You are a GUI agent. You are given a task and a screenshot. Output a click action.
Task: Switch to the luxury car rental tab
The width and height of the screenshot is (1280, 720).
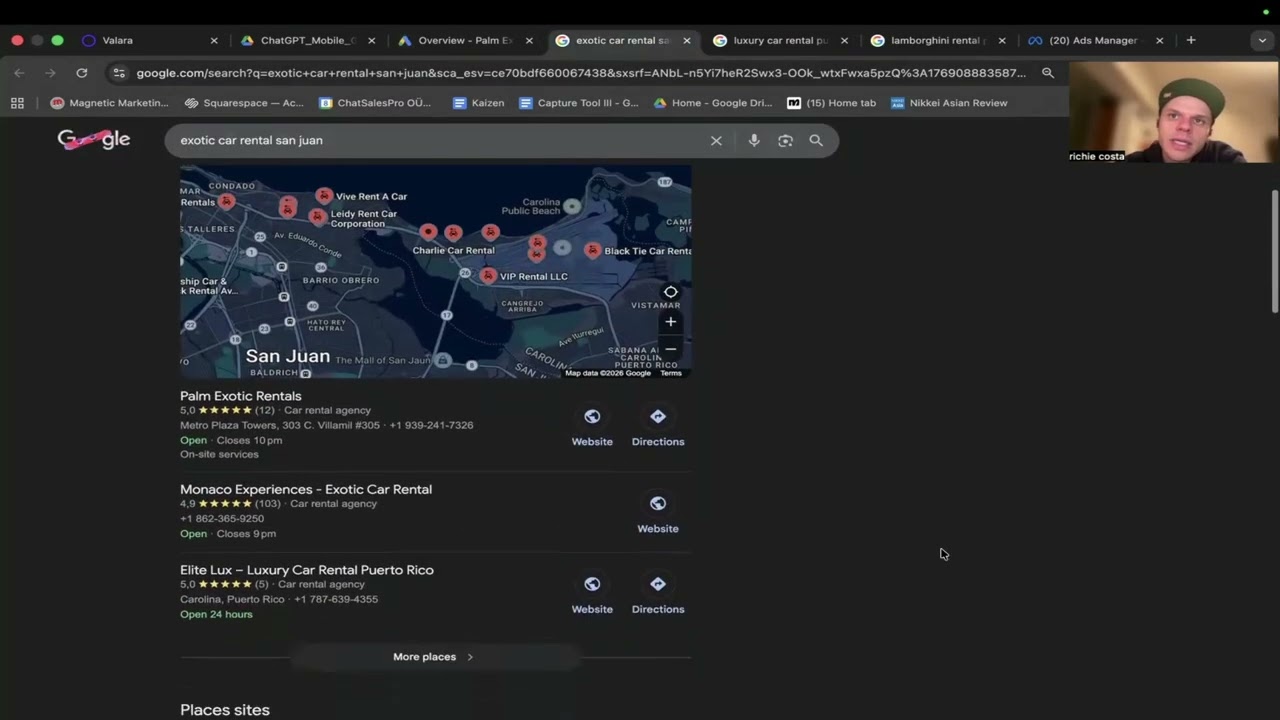[x=780, y=41]
